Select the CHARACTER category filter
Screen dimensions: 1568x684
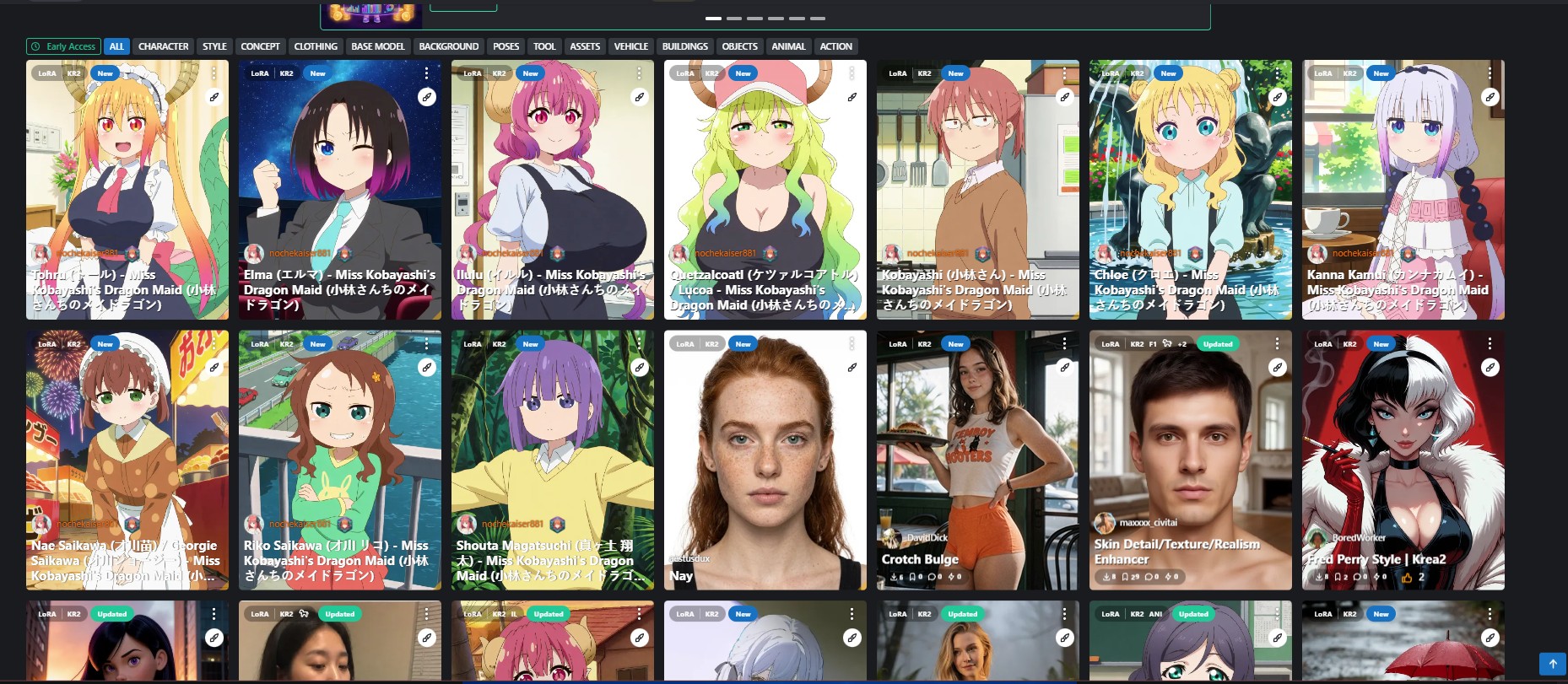coord(164,46)
